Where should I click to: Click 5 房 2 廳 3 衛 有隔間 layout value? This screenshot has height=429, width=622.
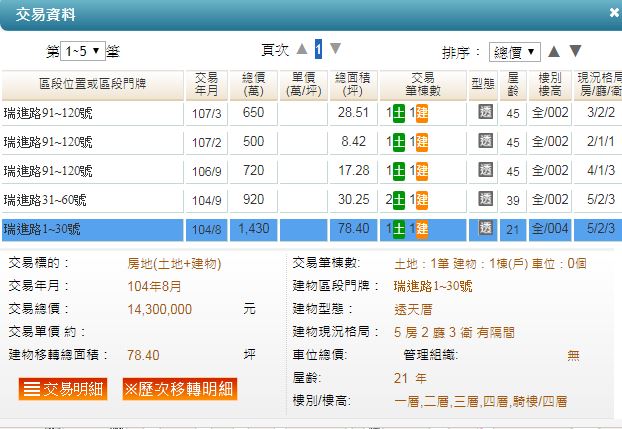pyautogui.click(x=454, y=332)
